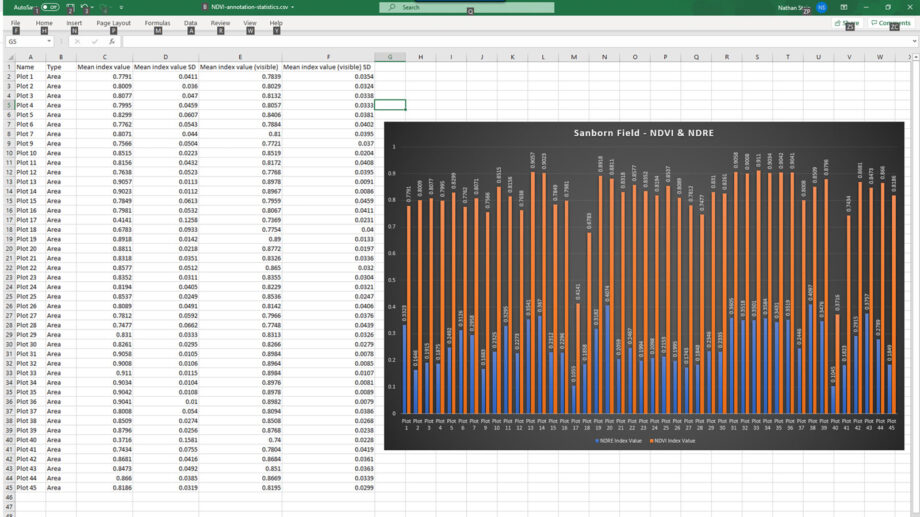920x517 pixels.
Task: Open the Undo history dropdown arrow
Action: [x=92, y=8]
